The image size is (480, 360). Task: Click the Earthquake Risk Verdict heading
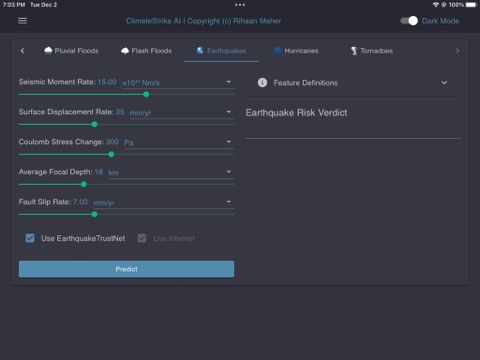[296, 113]
